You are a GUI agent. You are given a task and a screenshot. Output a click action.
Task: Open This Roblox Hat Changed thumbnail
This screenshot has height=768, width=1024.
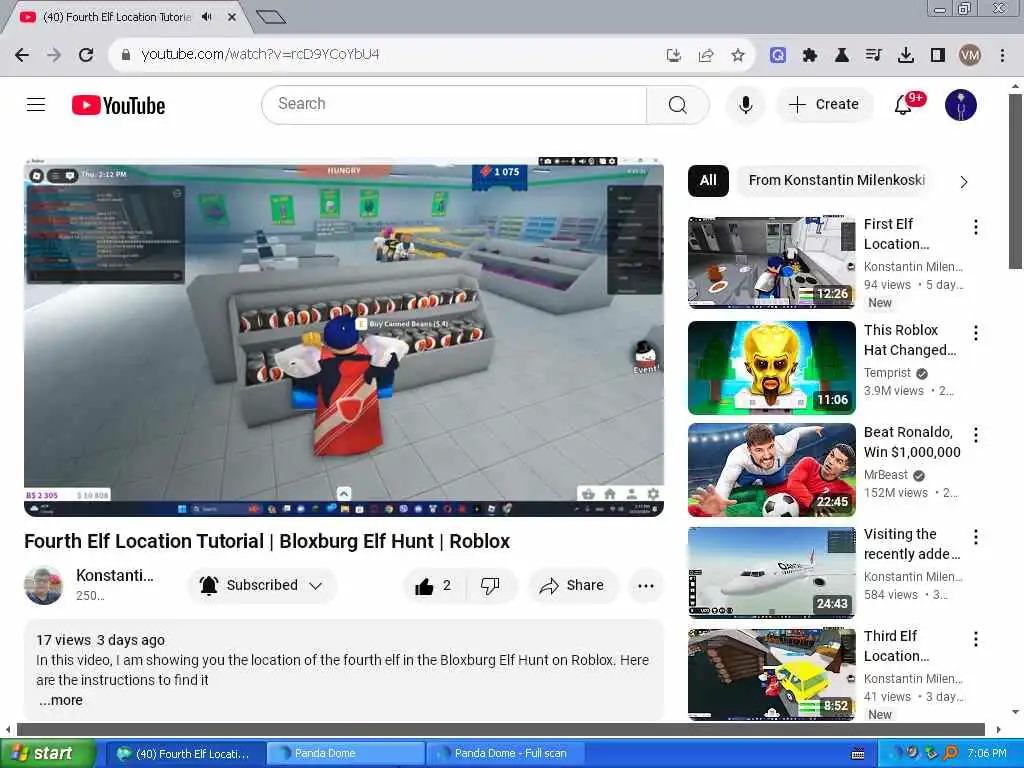[x=772, y=368]
